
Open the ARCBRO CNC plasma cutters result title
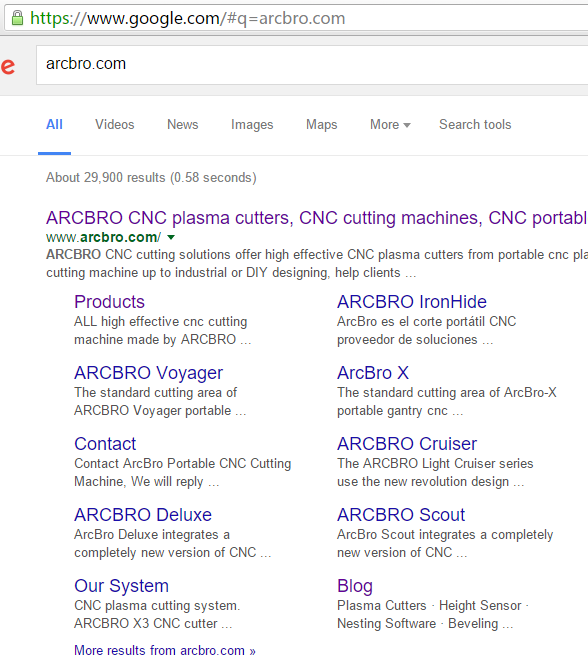point(317,218)
